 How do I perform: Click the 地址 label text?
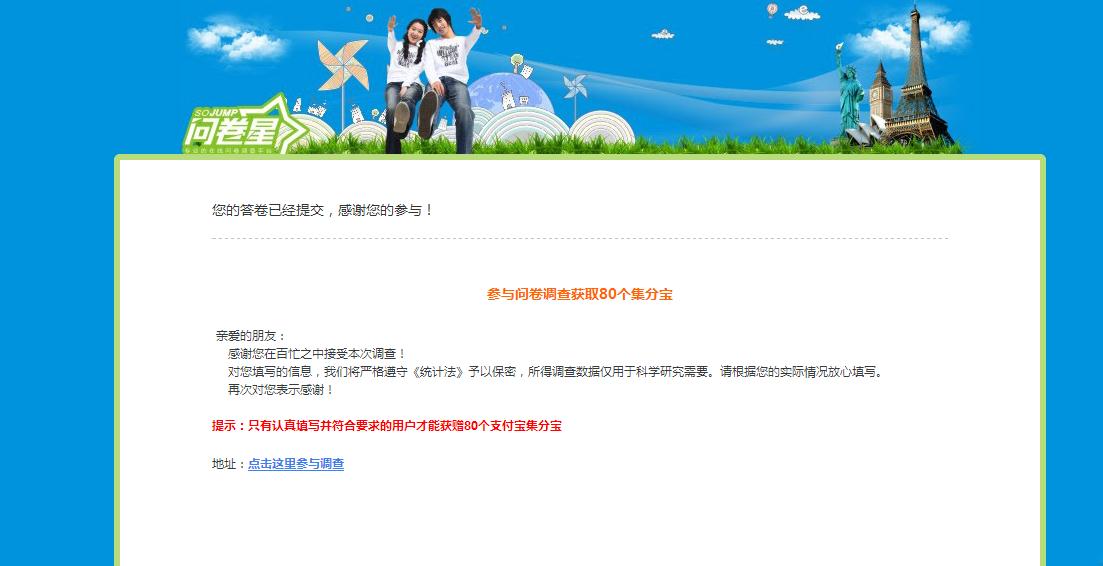point(229,464)
